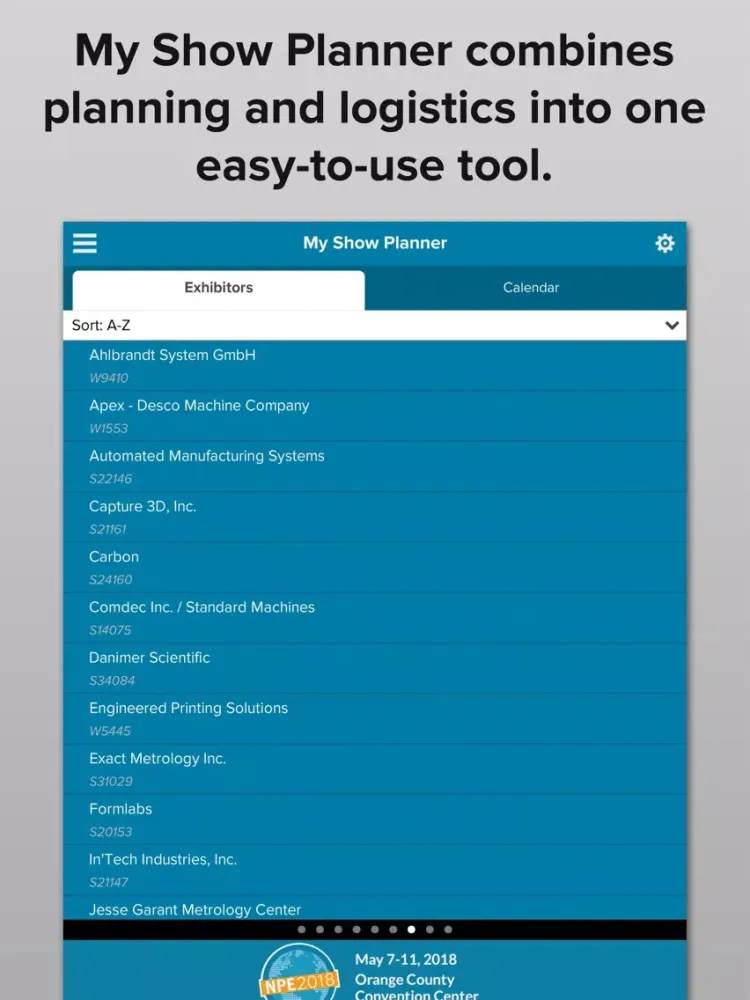
Task: Click booth number S34084
Action: [112, 680]
